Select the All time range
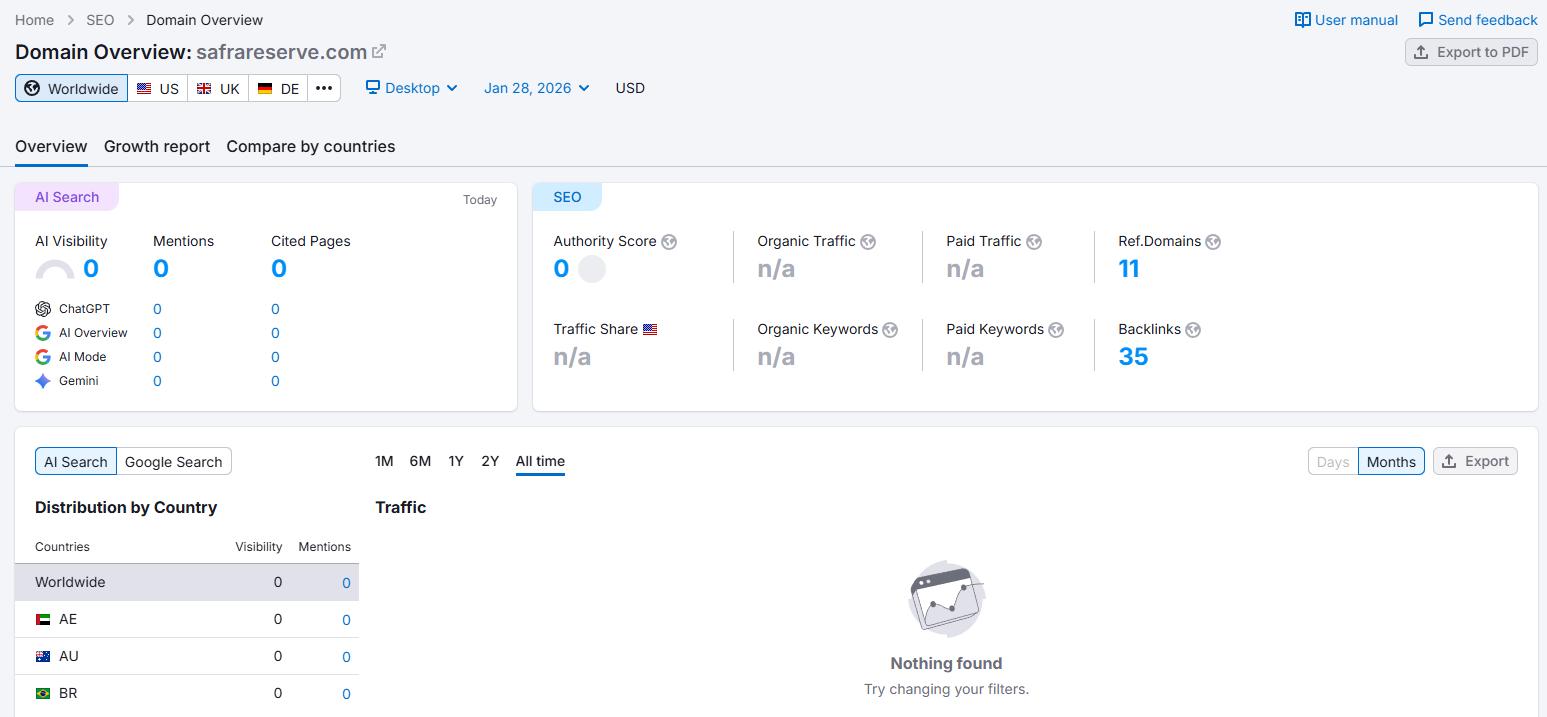This screenshot has width=1547, height=717. [540, 461]
